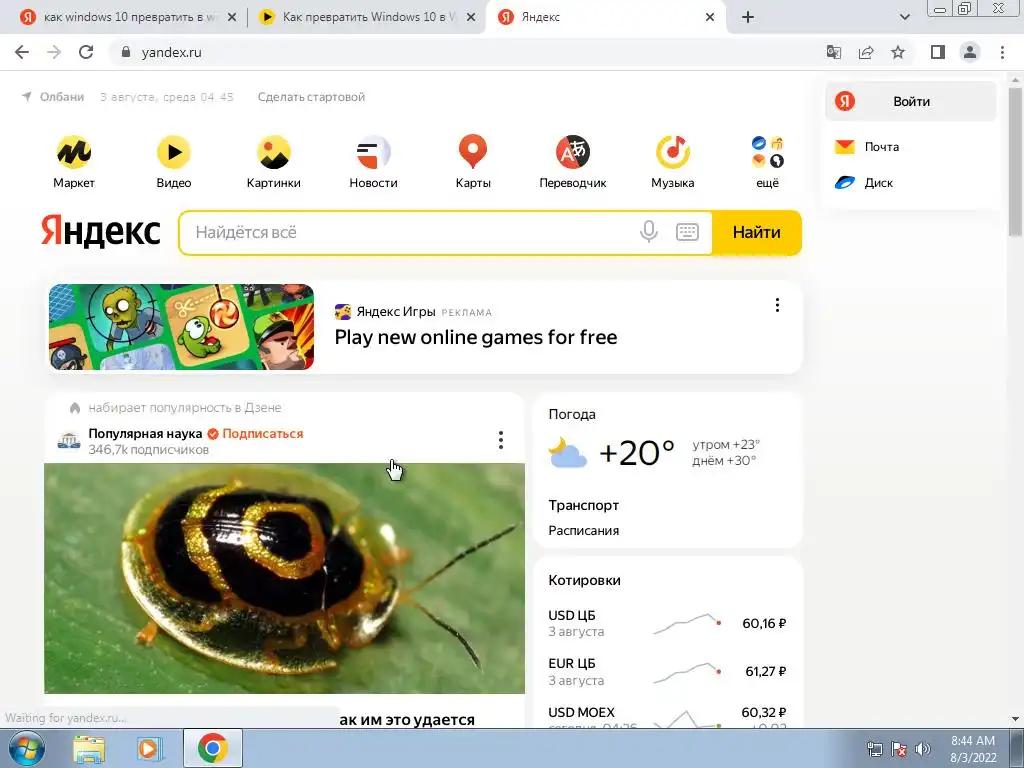Open Расписания link
The image size is (1024, 768).
[x=583, y=530]
